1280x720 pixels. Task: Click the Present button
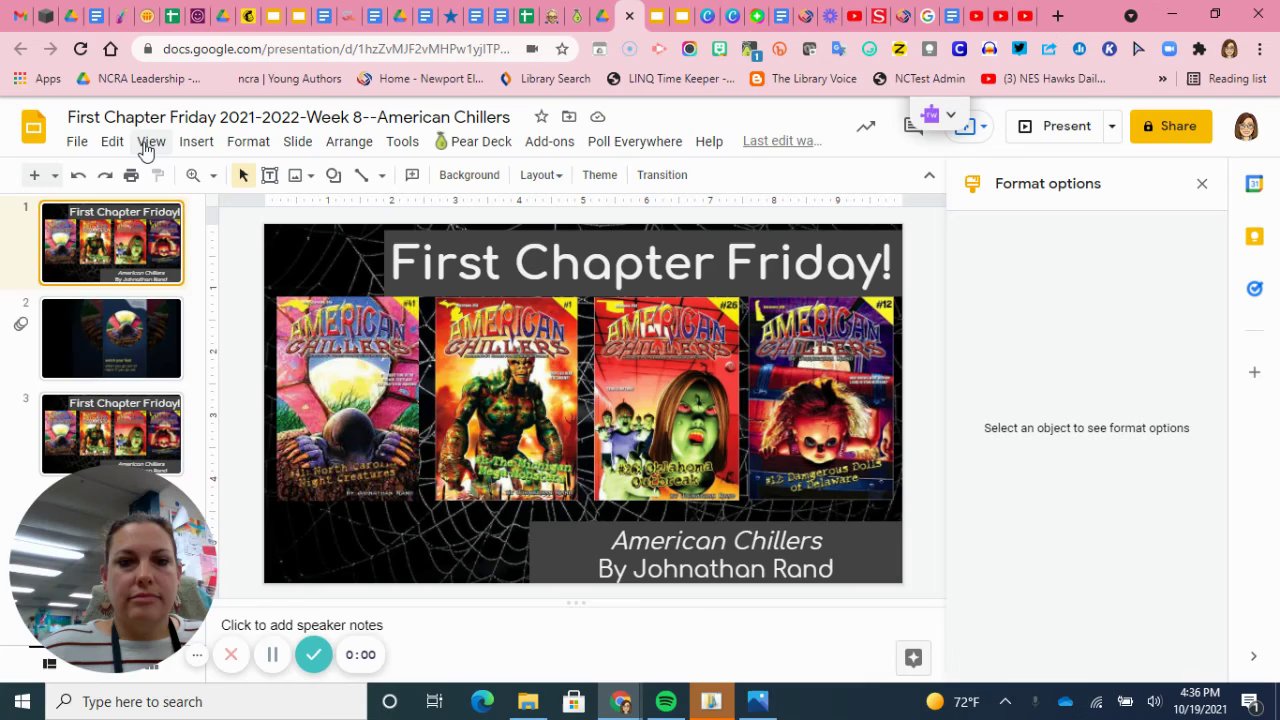click(x=1055, y=127)
